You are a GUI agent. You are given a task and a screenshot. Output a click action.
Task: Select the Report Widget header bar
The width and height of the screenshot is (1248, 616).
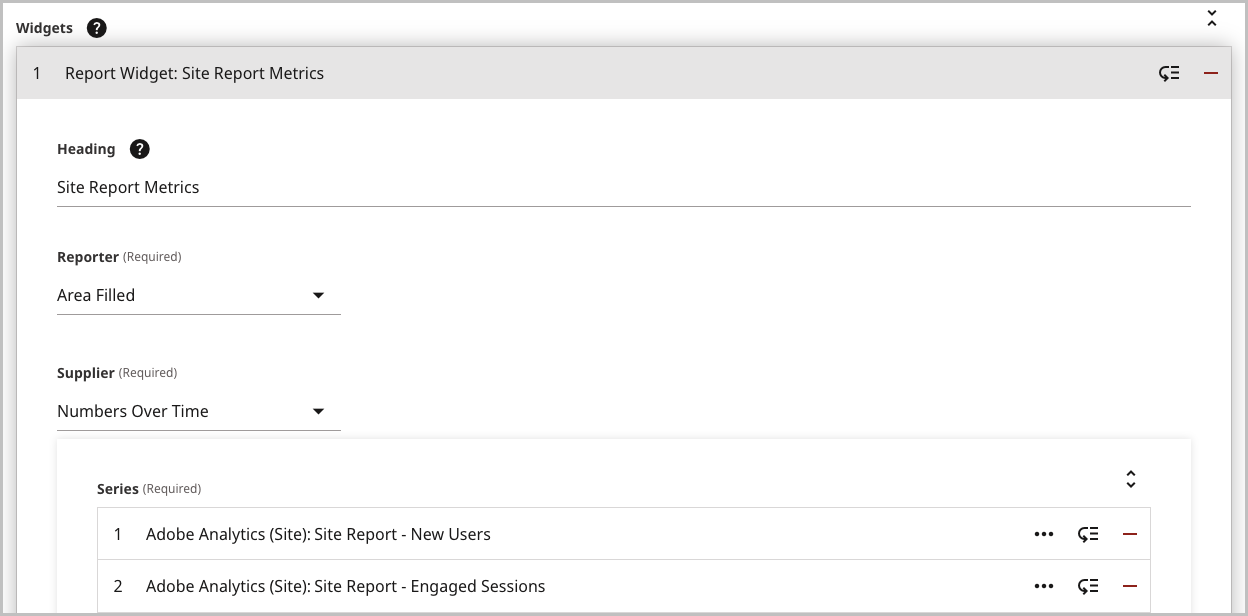pos(500,72)
